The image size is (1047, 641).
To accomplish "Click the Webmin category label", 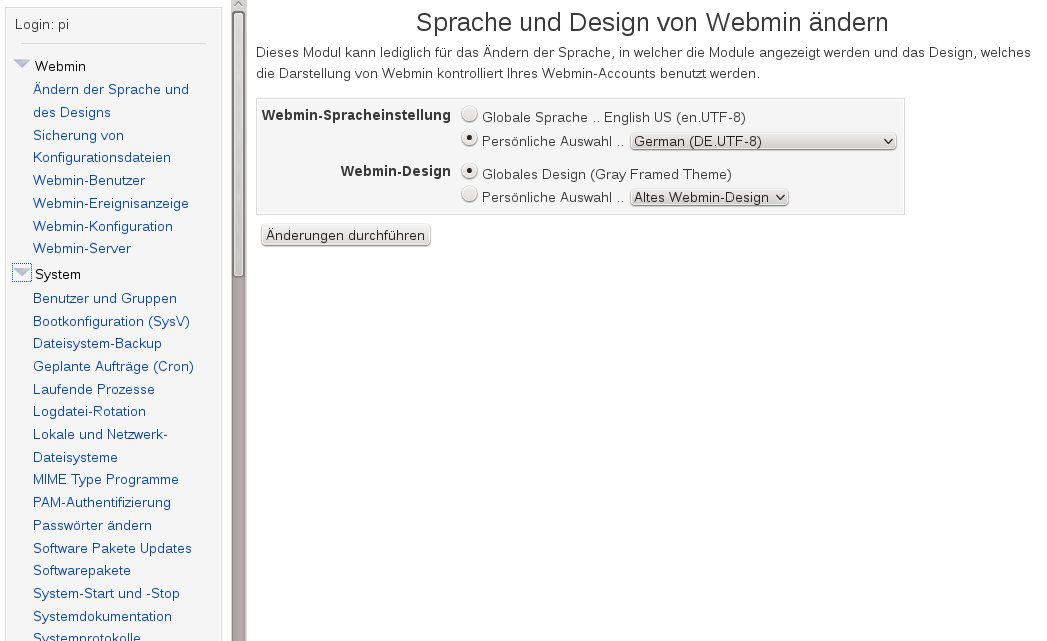I will 60,66.
